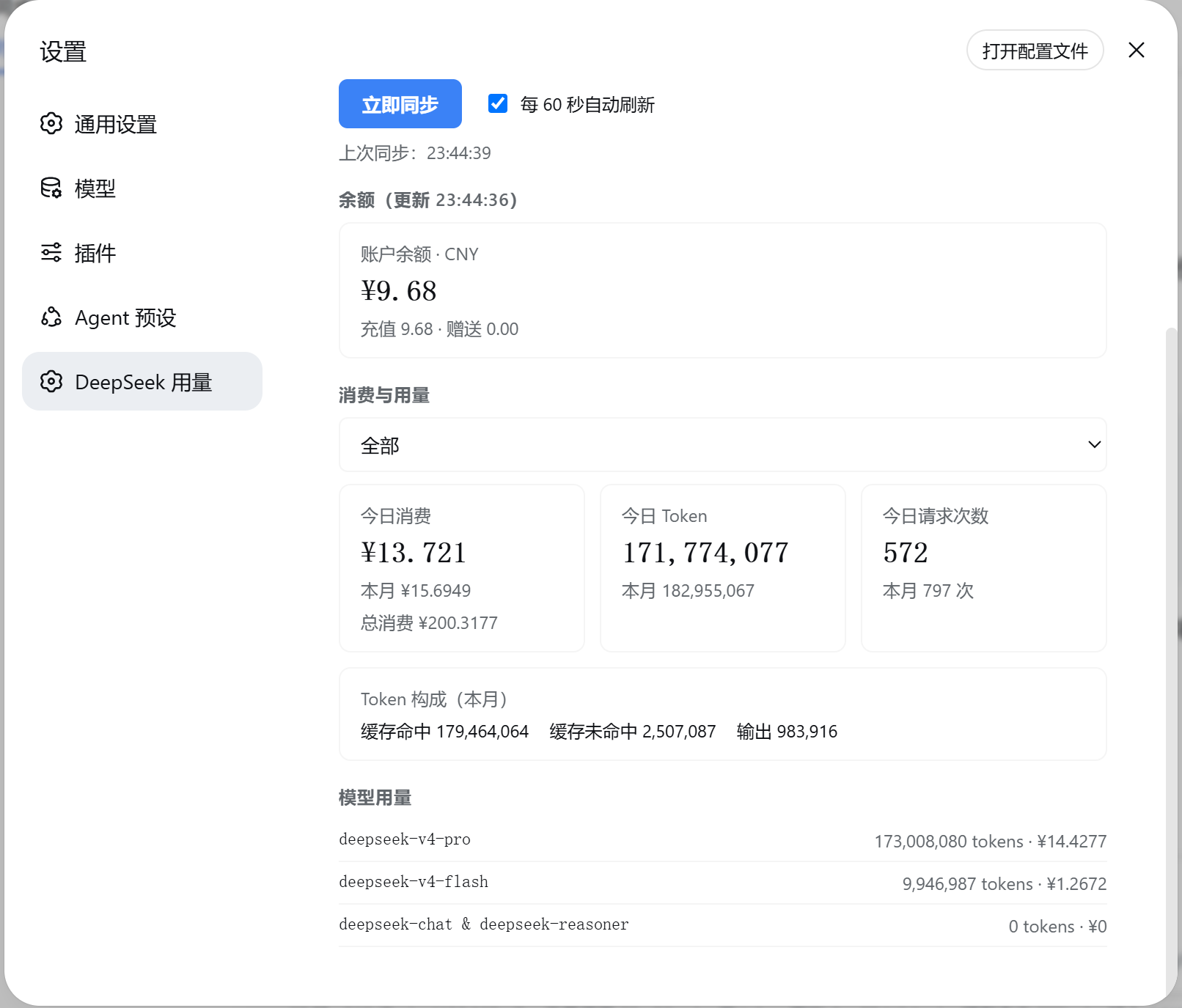
Task: Open the 全部 usage filter dropdown
Action: click(723, 445)
